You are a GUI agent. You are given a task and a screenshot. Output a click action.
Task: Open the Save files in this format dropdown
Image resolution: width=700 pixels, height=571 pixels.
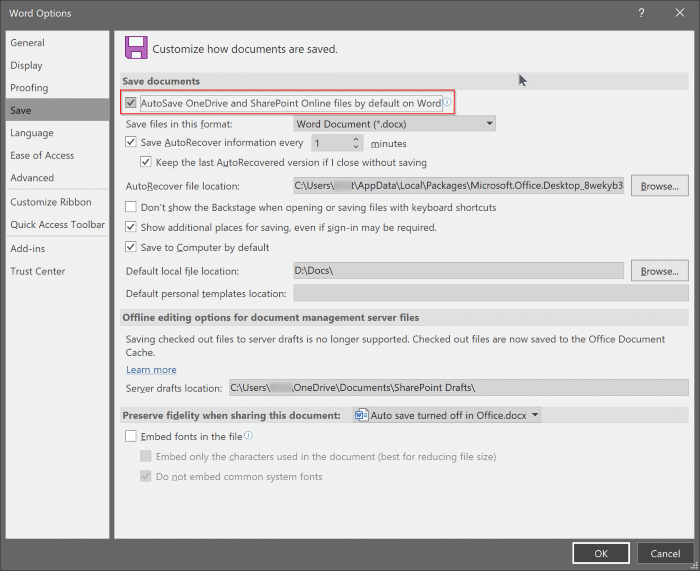[394, 124]
